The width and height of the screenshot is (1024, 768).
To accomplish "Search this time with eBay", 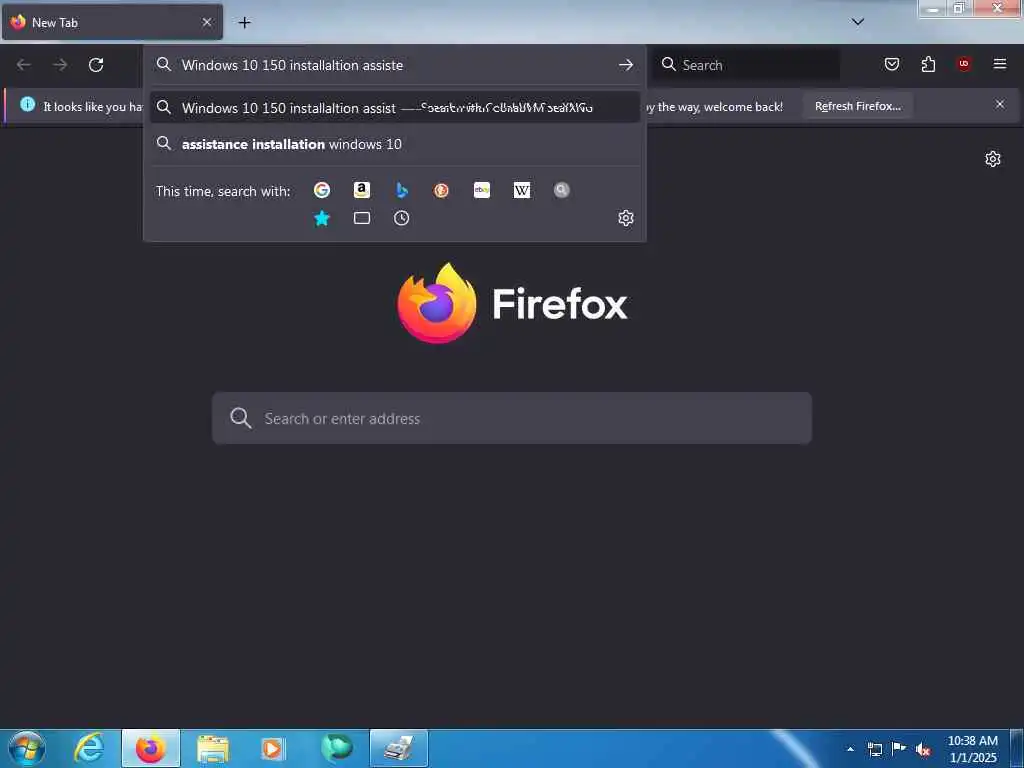I will click(482, 190).
